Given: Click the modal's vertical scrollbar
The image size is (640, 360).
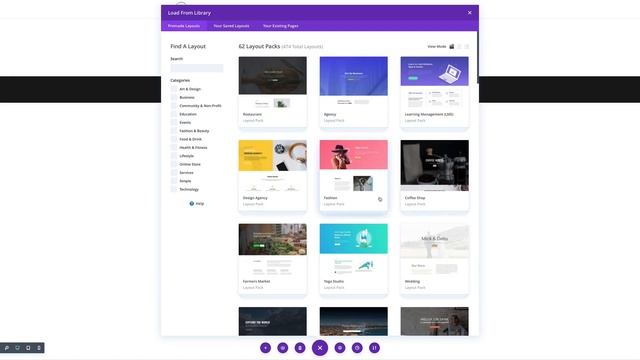Looking at the screenshot, I should click(478, 57).
